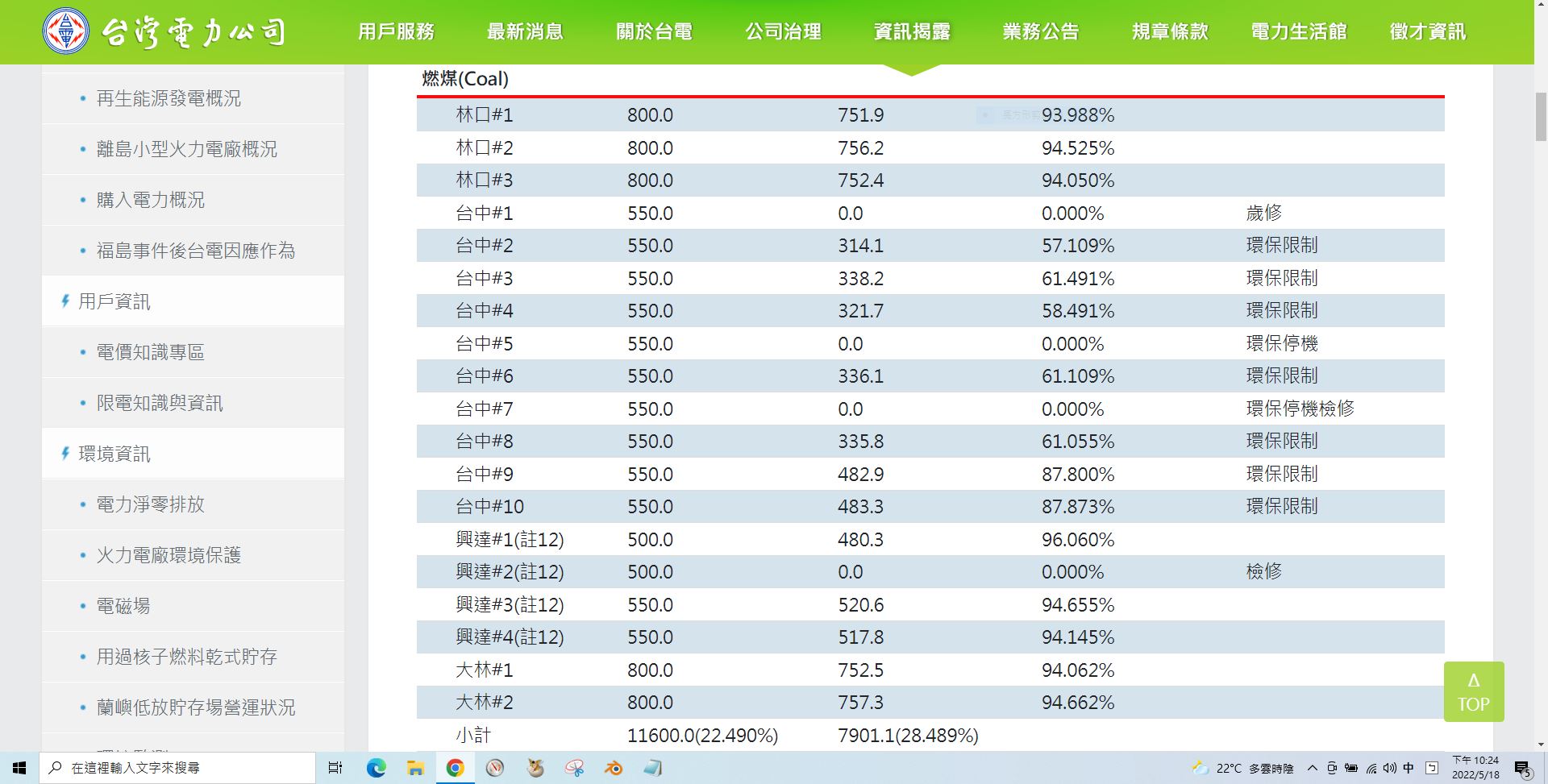This screenshot has width=1548, height=784.
Task: Open the Windows Start menu
Action: [19, 768]
